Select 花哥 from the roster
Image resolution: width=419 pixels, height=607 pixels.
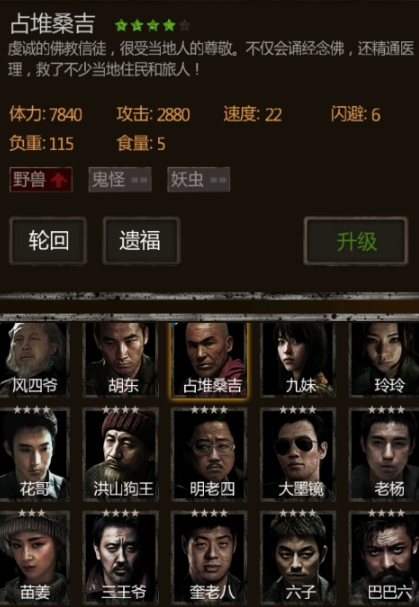tap(34, 454)
